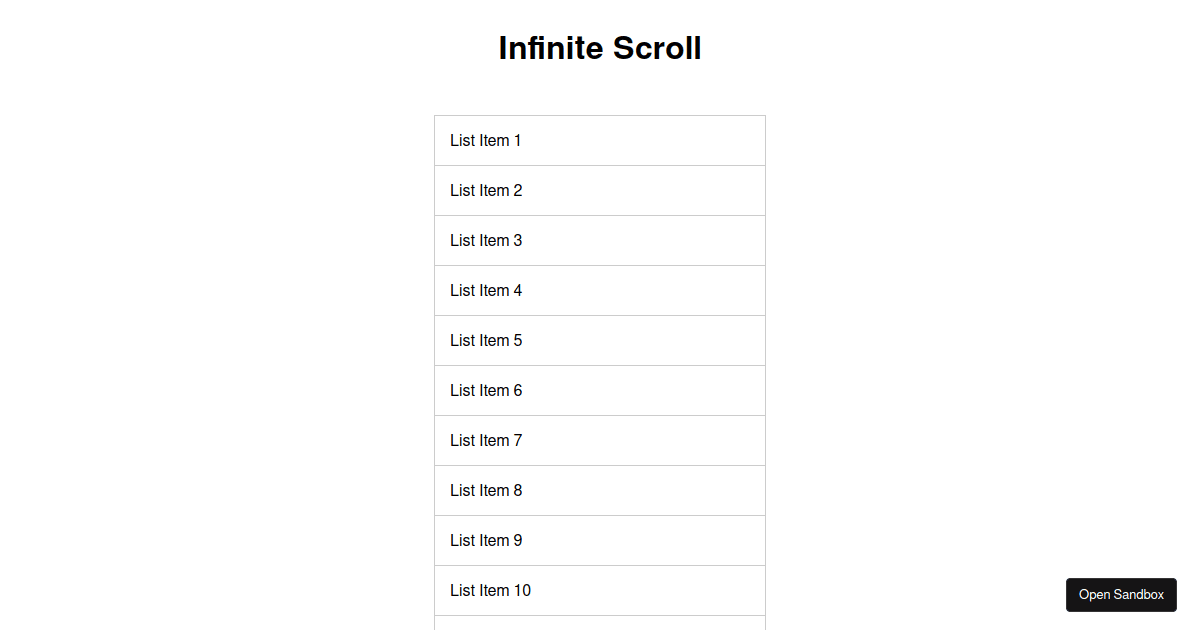The width and height of the screenshot is (1200, 630).
Task: Click the partially visible row below List Item 10
Action: click(599, 623)
